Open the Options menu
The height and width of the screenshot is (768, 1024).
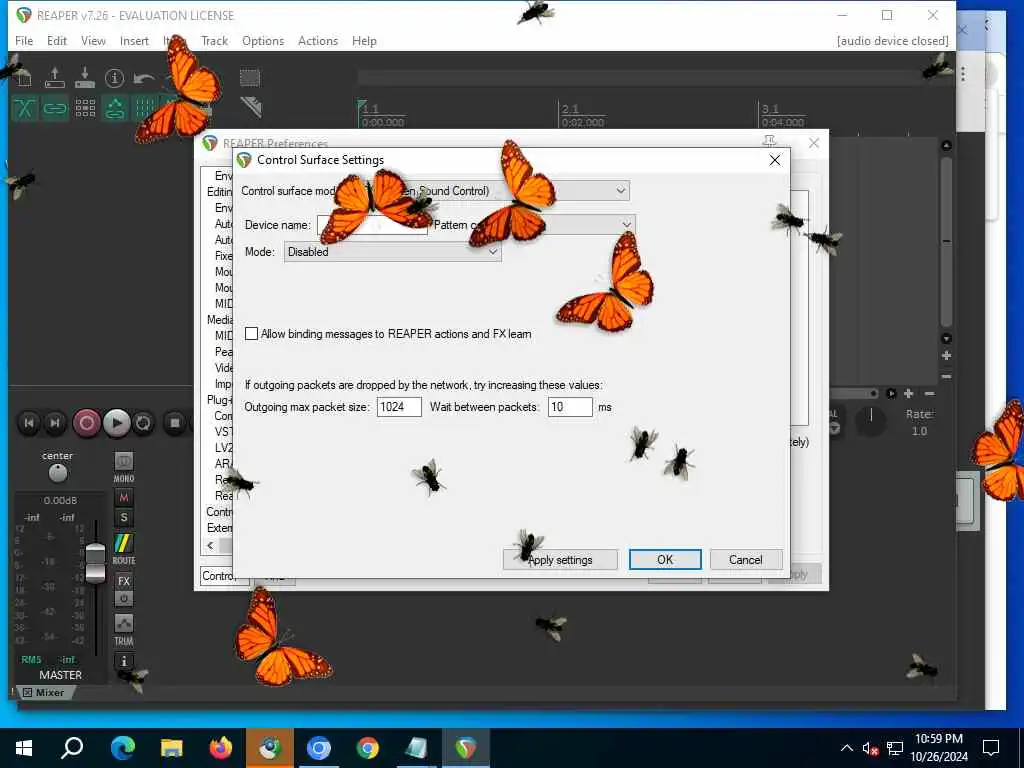(263, 40)
